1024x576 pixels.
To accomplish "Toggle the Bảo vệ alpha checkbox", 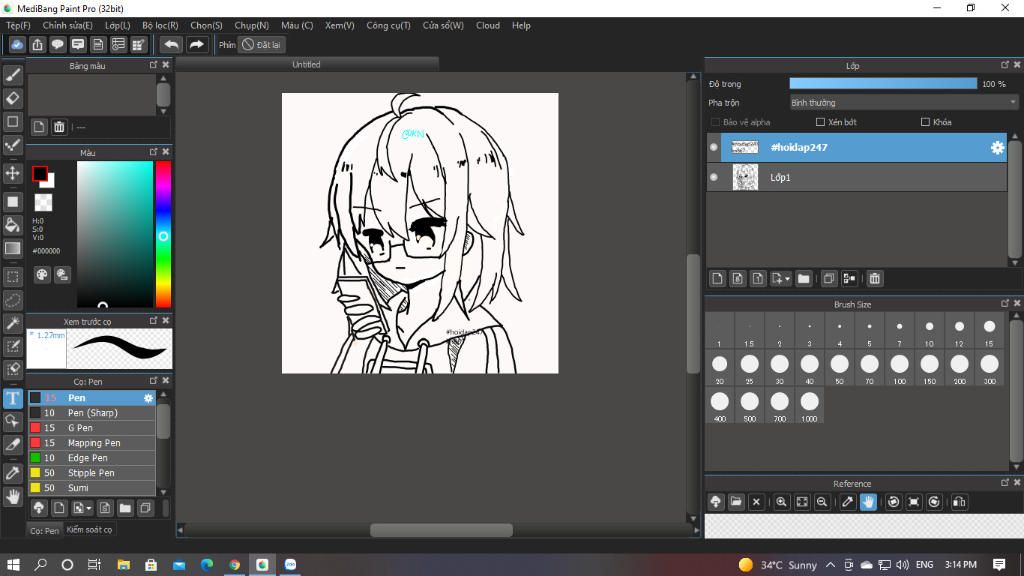I will click(x=715, y=122).
